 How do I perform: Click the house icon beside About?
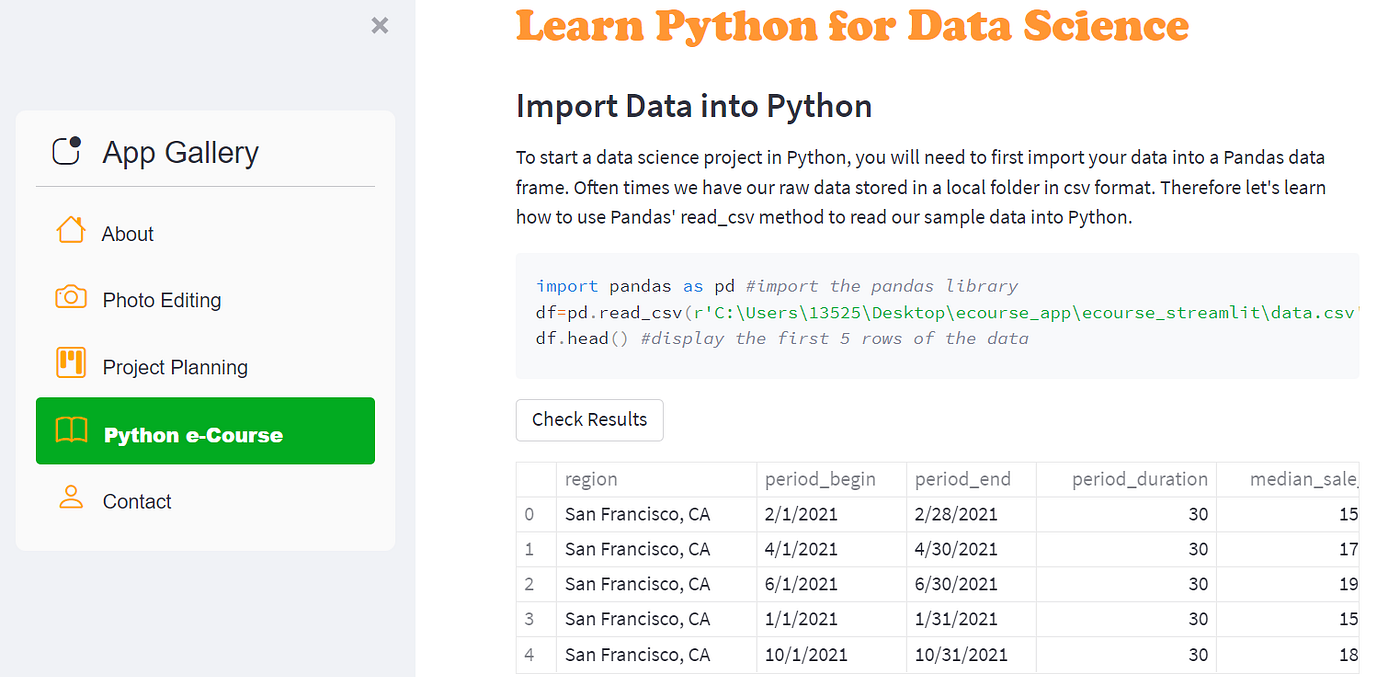click(x=71, y=231)
